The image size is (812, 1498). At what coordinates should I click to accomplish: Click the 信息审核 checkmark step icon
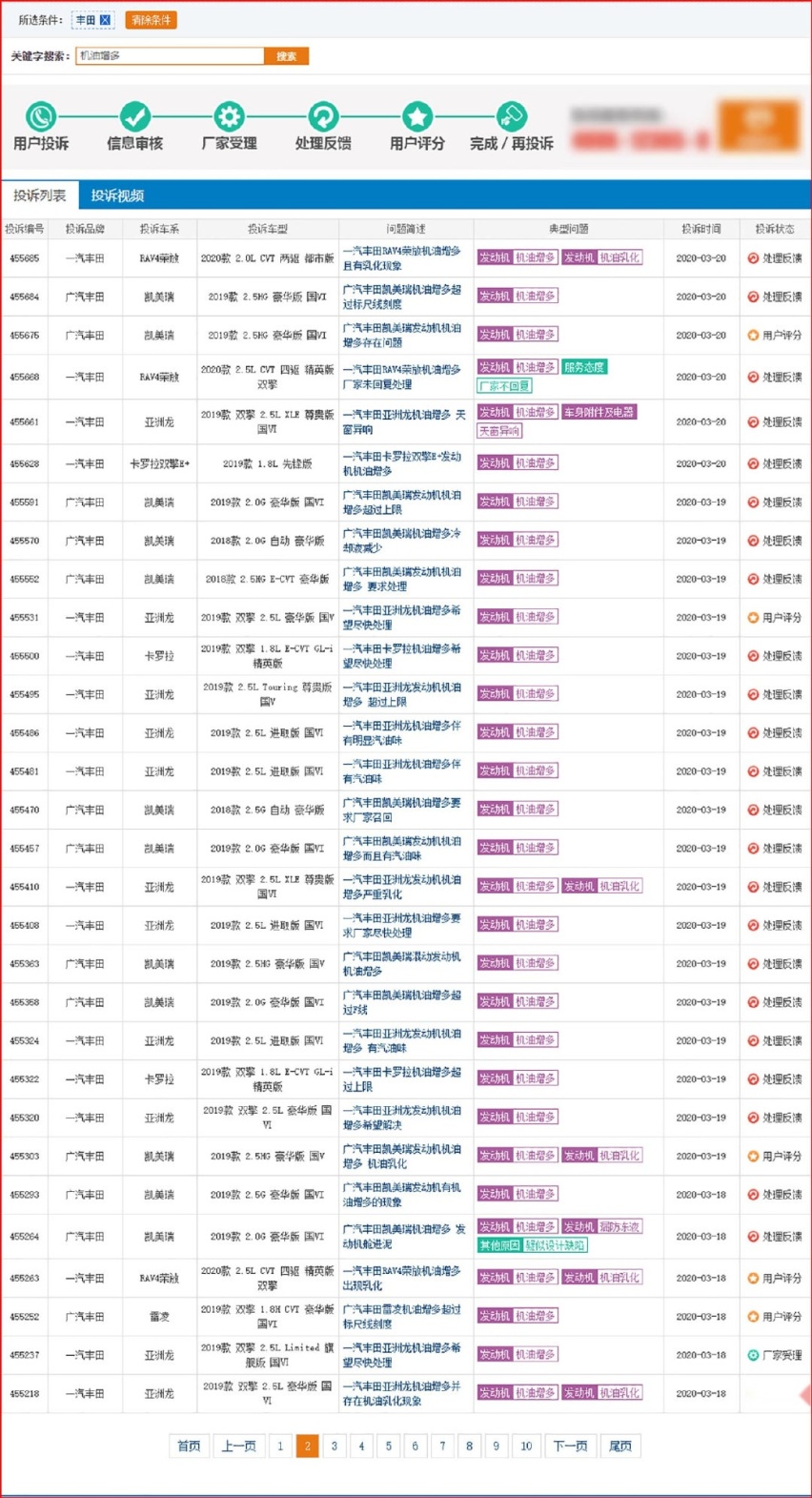134,116
